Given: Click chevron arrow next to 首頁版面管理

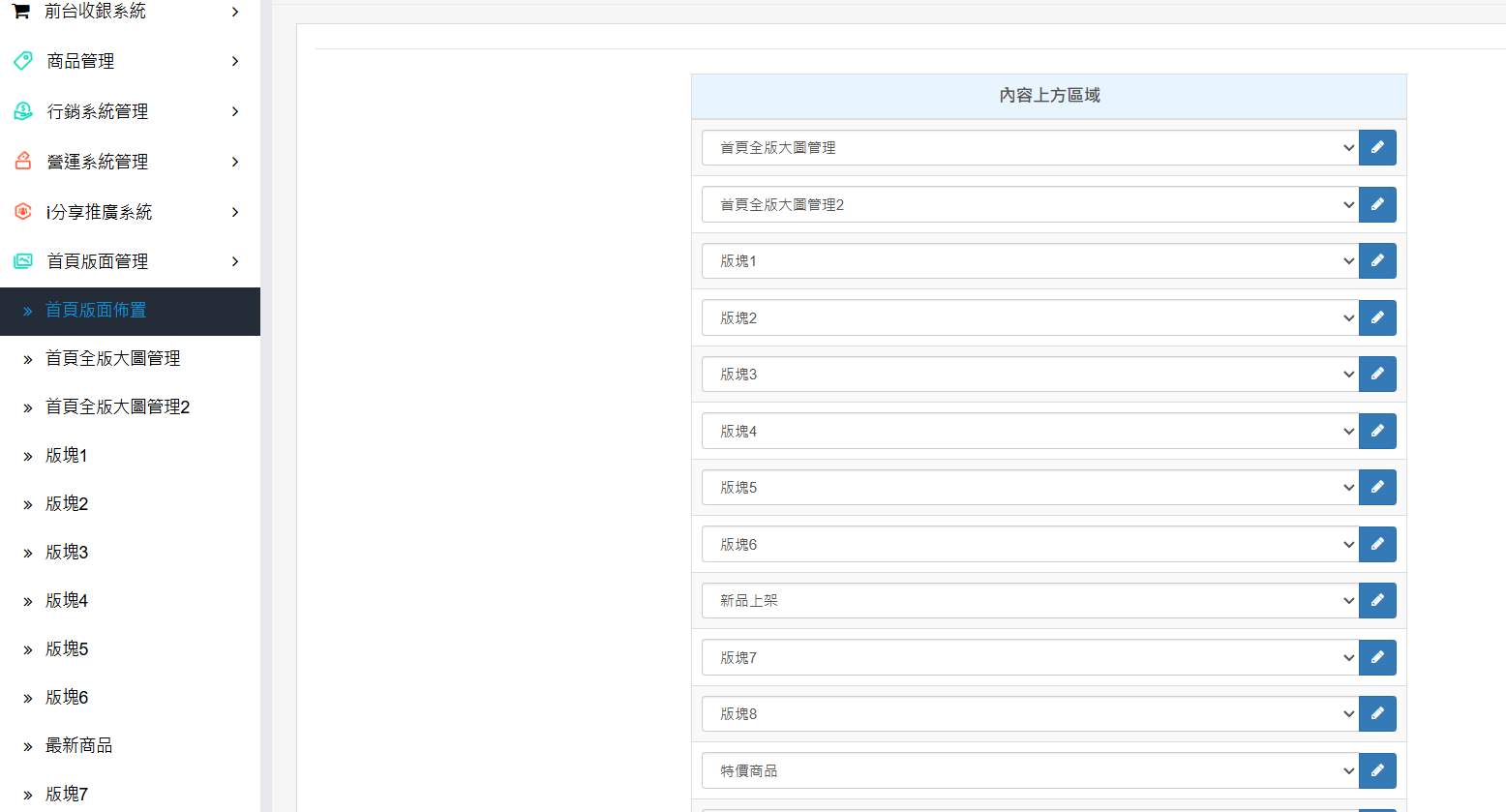Looking at the screenshot, I should (x=235, y=261).
